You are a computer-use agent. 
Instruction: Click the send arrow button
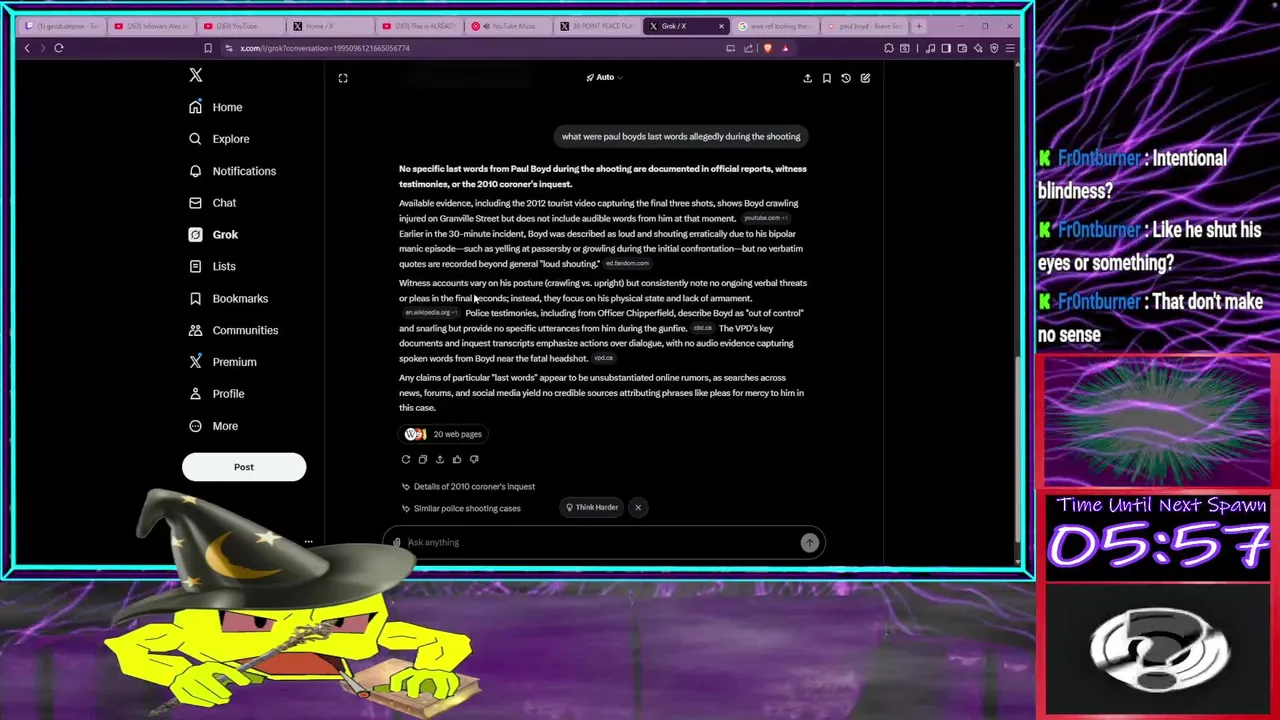point(809,542)
